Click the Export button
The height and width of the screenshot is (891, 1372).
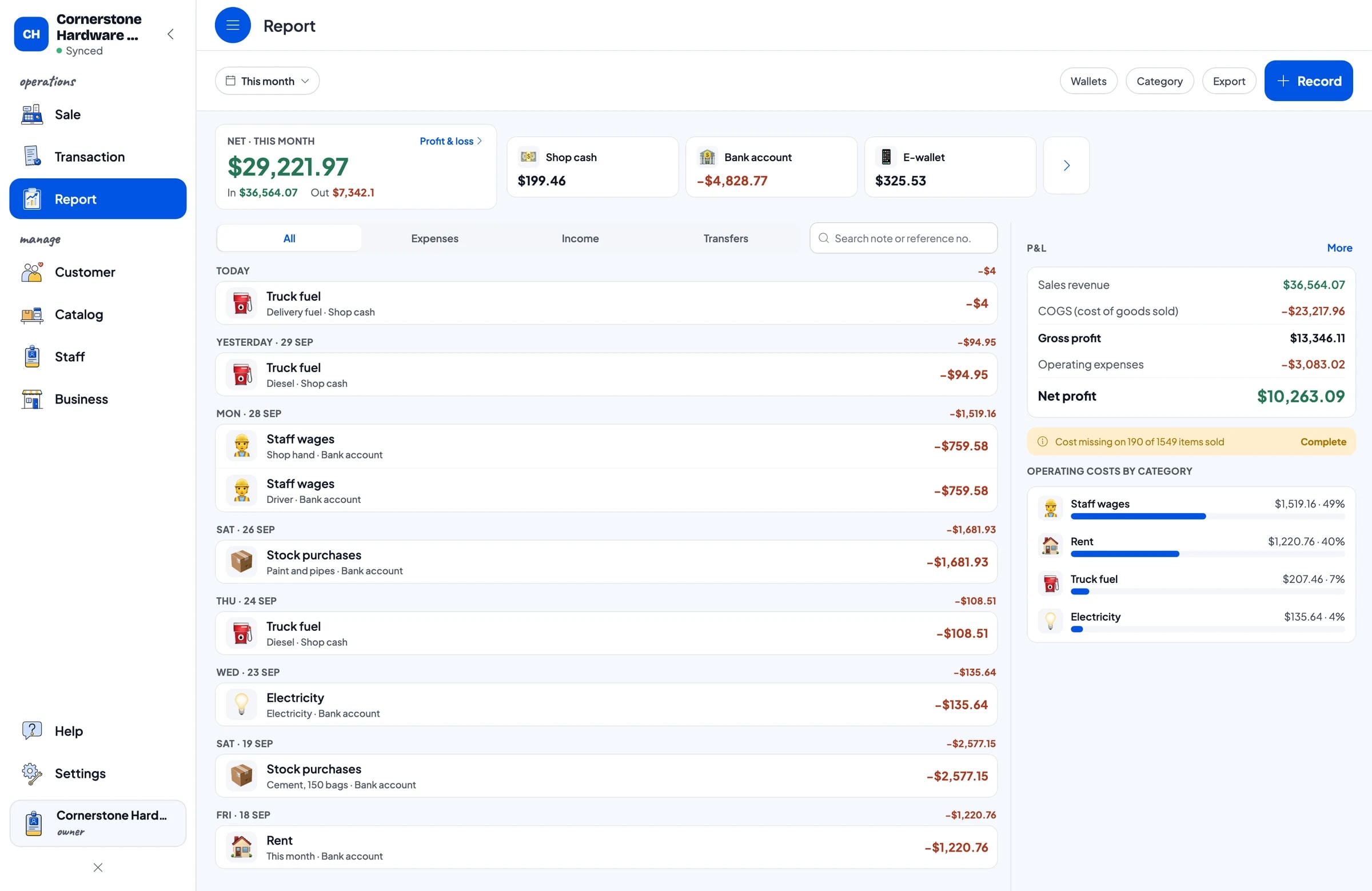click(x=1229, y=81)
